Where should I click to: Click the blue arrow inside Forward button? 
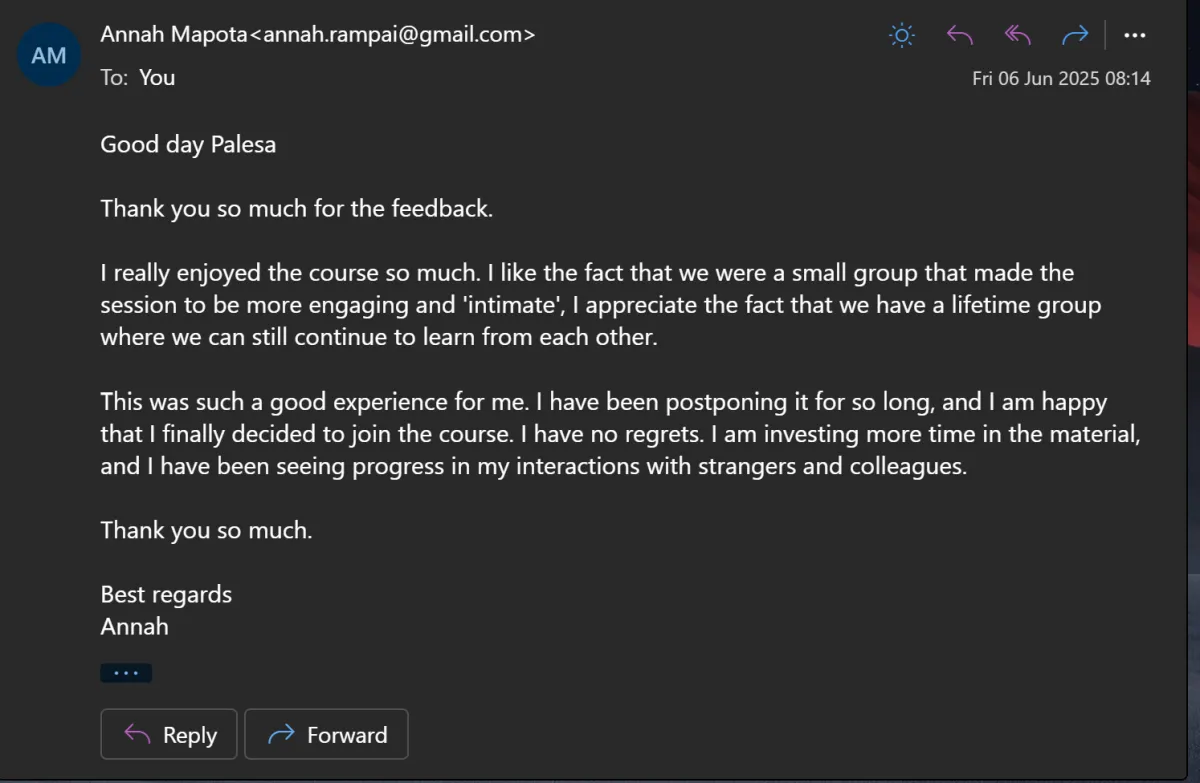[x=282, y=735]
